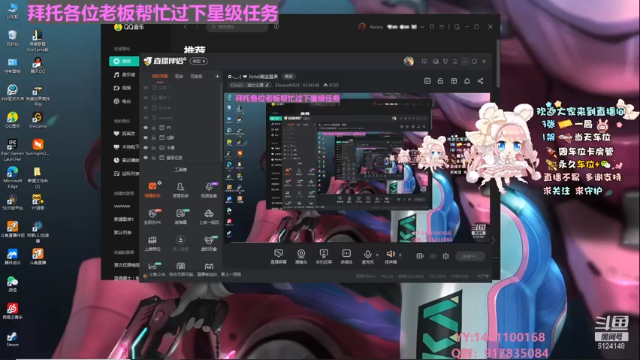Open 网易云音乐 desktop icon
The width and height of the screenshot is (640, 360).
(x=12, y=311)
